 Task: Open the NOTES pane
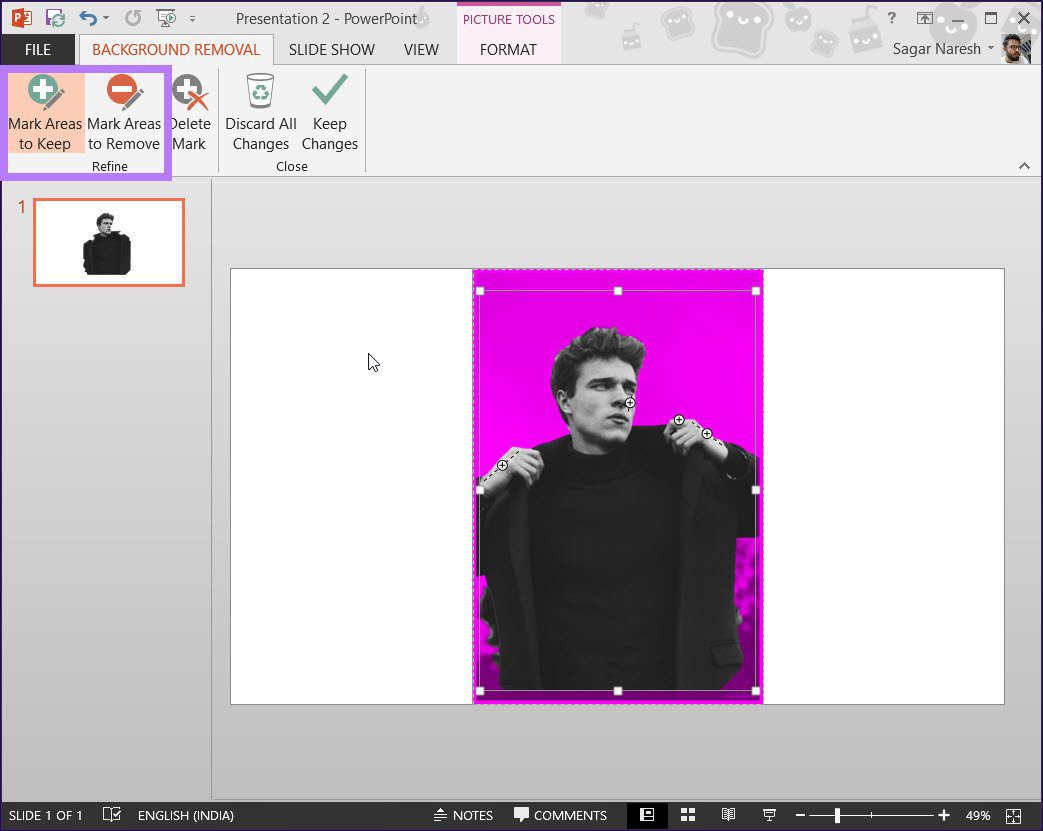pos(463,815)
